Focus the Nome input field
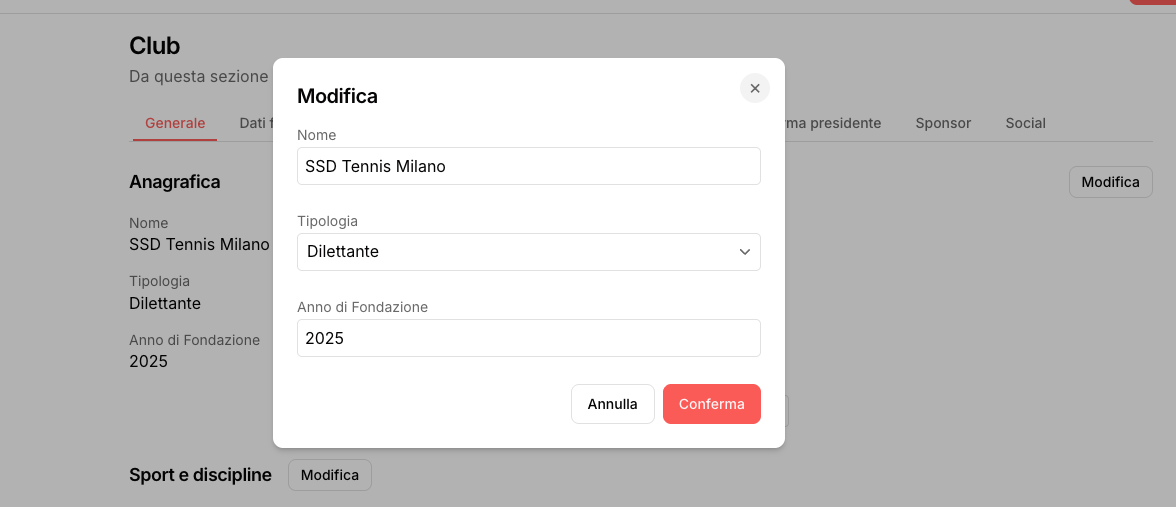Image resolution: width=1176 pixels, height=507 pixels. click(528, 166)
